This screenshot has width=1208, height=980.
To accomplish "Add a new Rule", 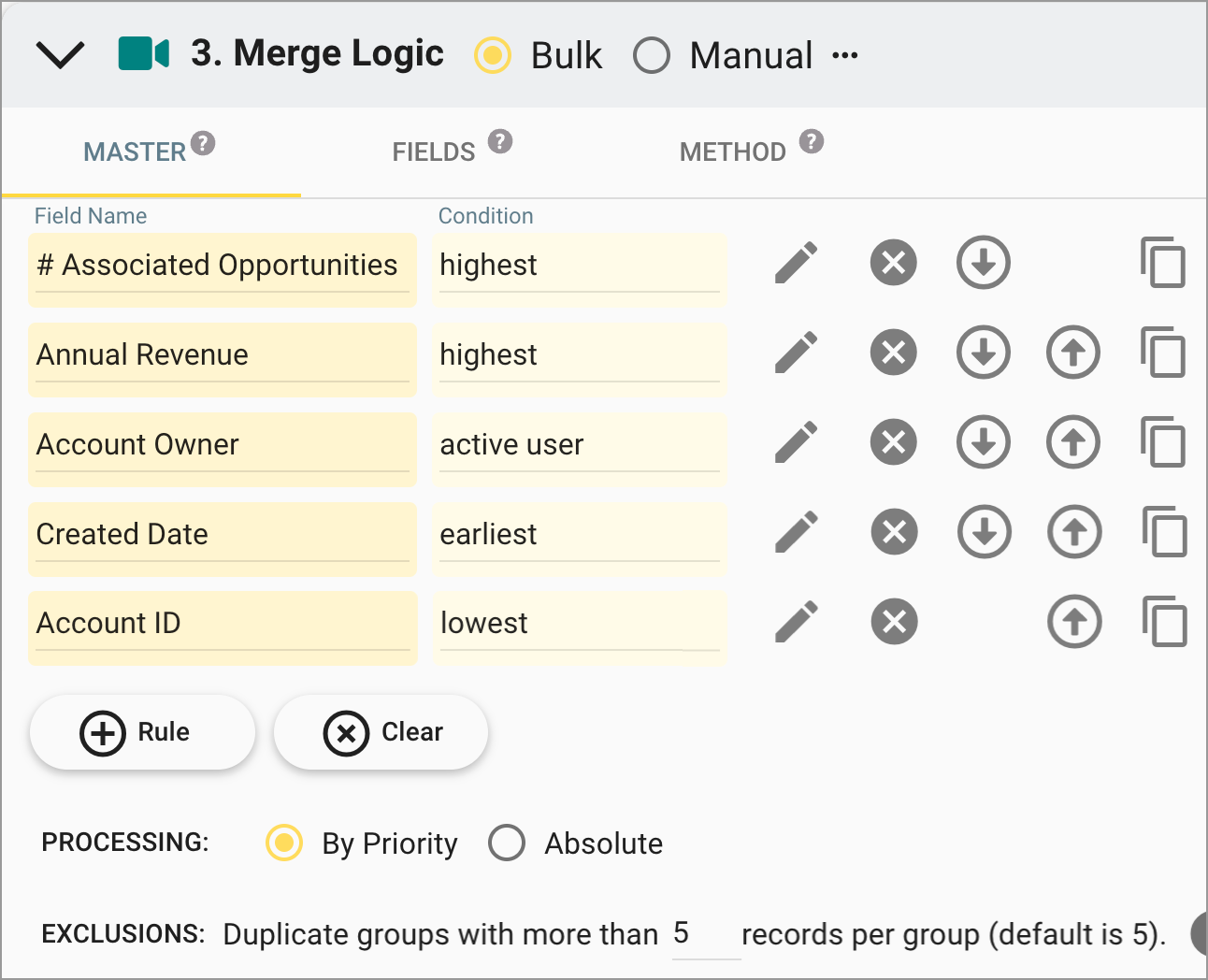I will point(141,732).
